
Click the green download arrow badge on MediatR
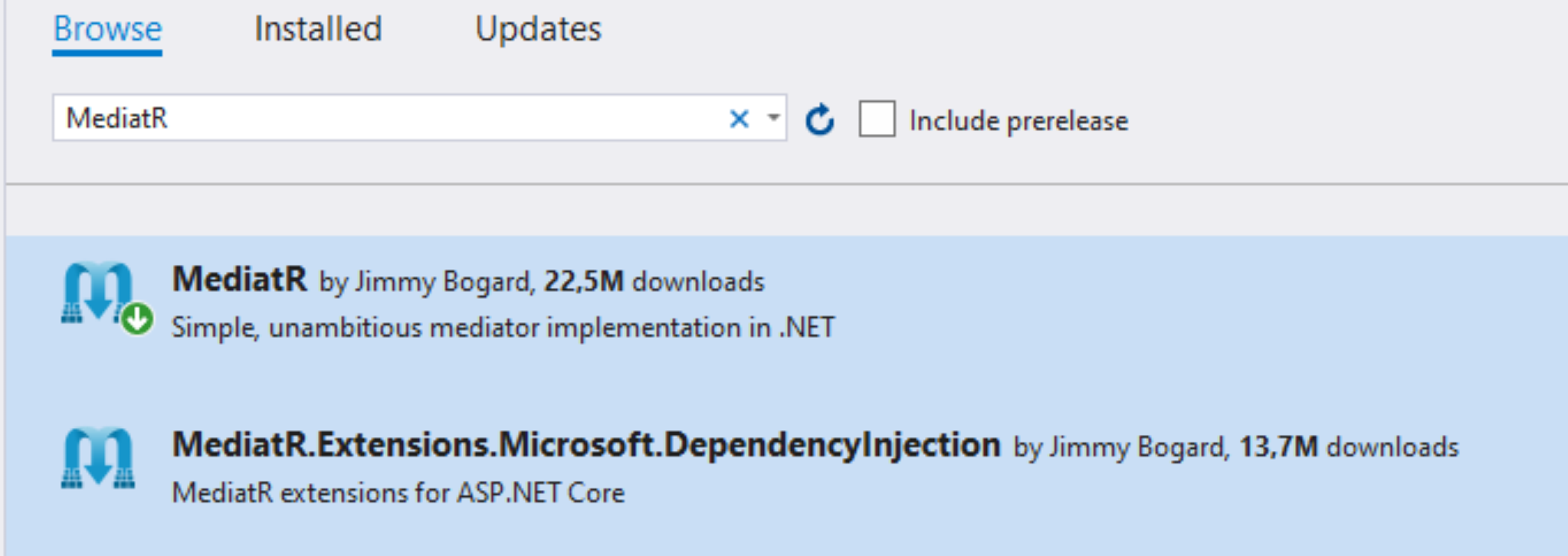tap(137, 319)
